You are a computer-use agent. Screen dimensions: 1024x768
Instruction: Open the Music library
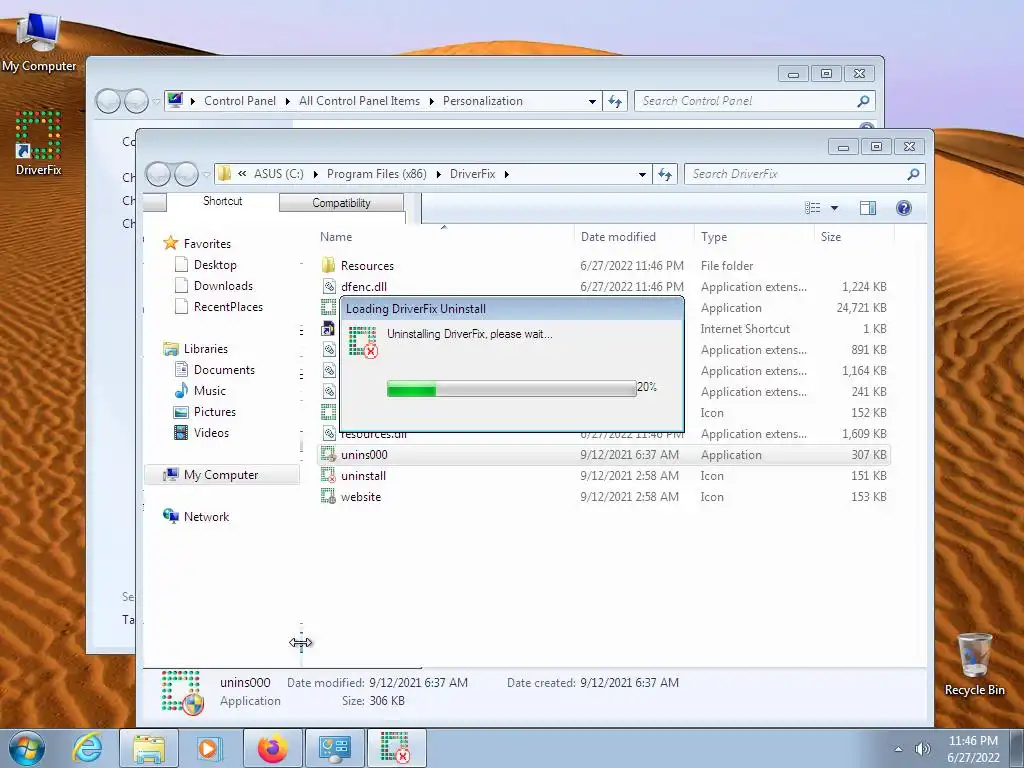(210, 391)
